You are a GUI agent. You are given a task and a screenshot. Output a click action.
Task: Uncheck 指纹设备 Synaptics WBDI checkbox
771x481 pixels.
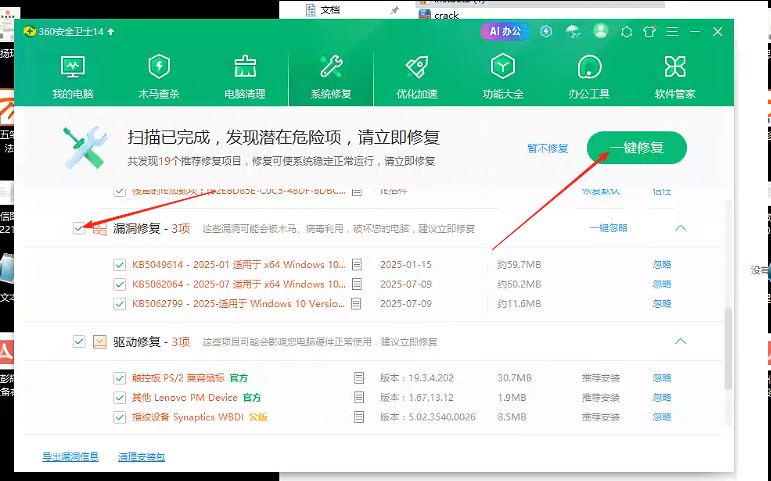(x=119, y=417)
